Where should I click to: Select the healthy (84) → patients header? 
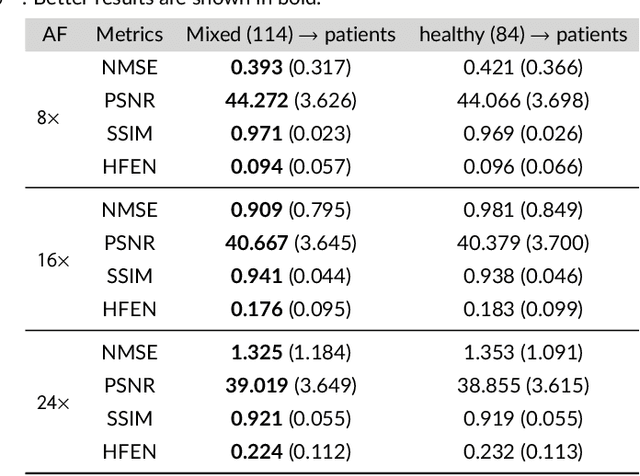(x=523, y=34)
